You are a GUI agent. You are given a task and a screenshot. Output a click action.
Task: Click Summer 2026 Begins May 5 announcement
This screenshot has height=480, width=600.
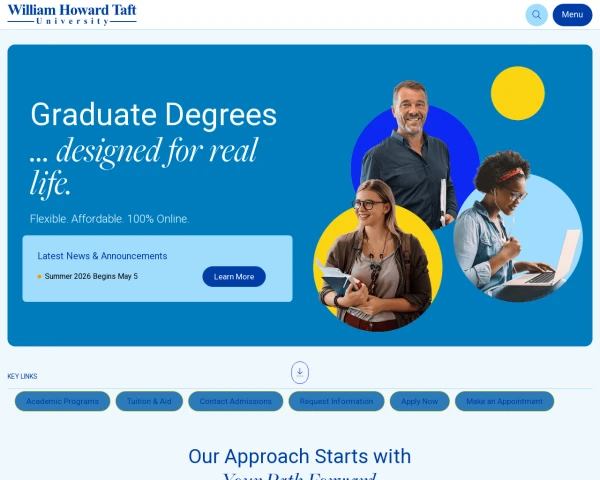[91, 276]
